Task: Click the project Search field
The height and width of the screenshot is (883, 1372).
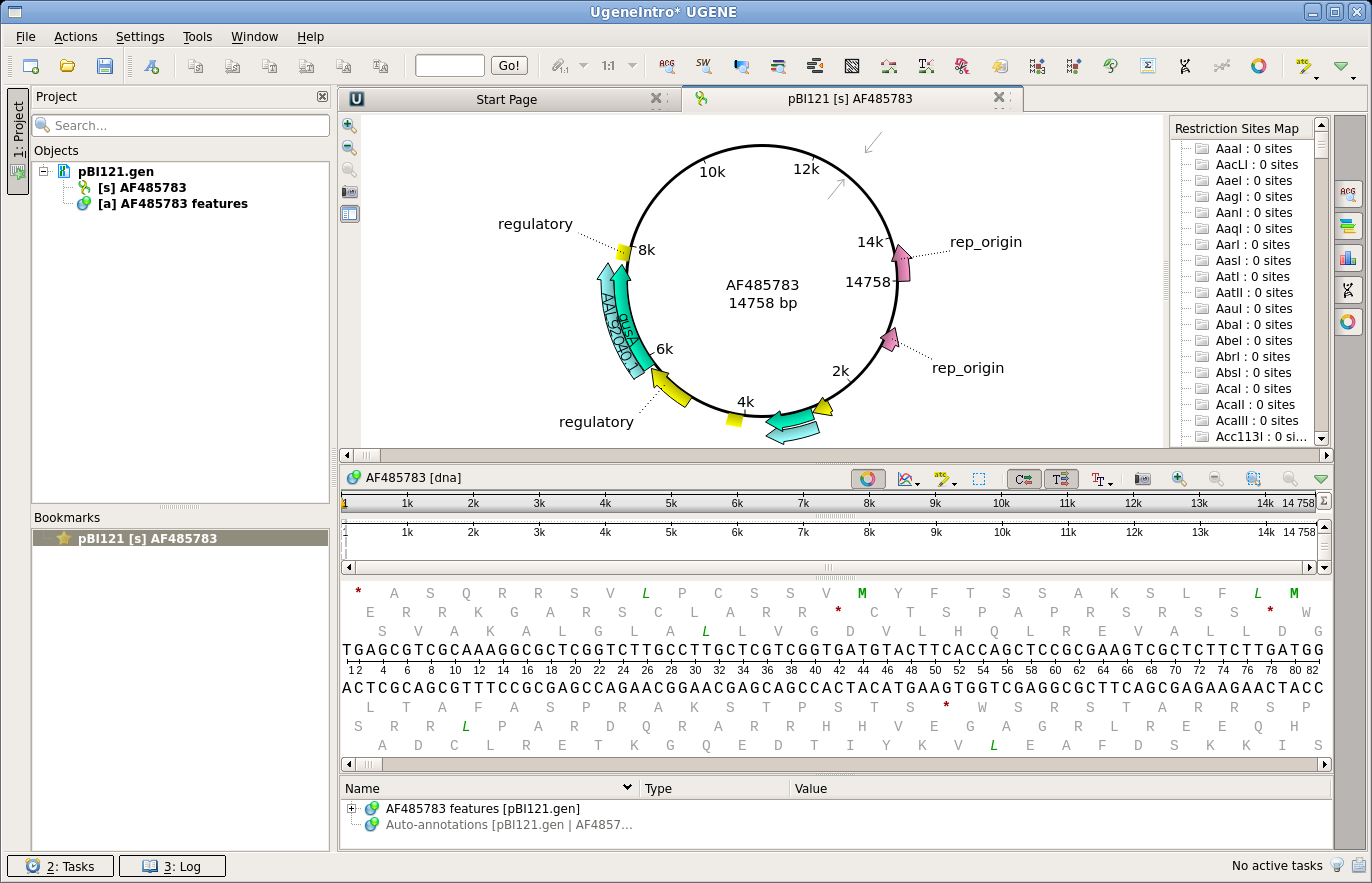Action: [x=181, y=125]
